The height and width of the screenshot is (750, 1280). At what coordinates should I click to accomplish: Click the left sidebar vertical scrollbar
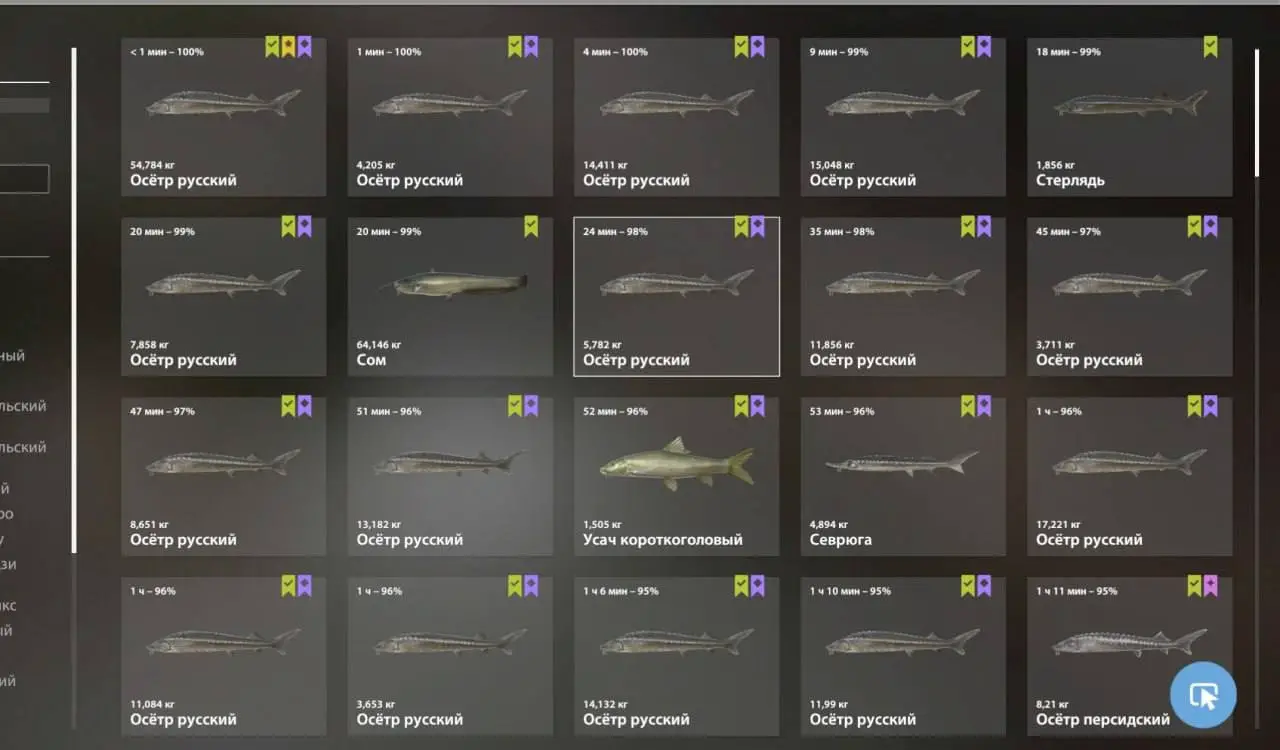pos(73,300)
